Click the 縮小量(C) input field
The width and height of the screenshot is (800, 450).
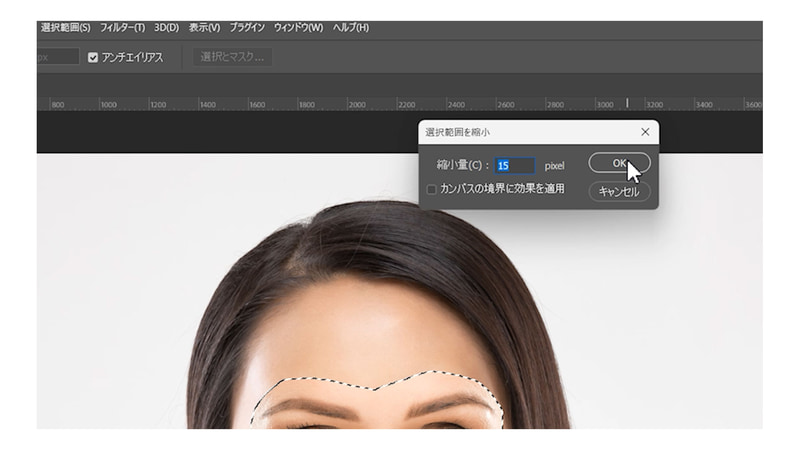(515, 166)
